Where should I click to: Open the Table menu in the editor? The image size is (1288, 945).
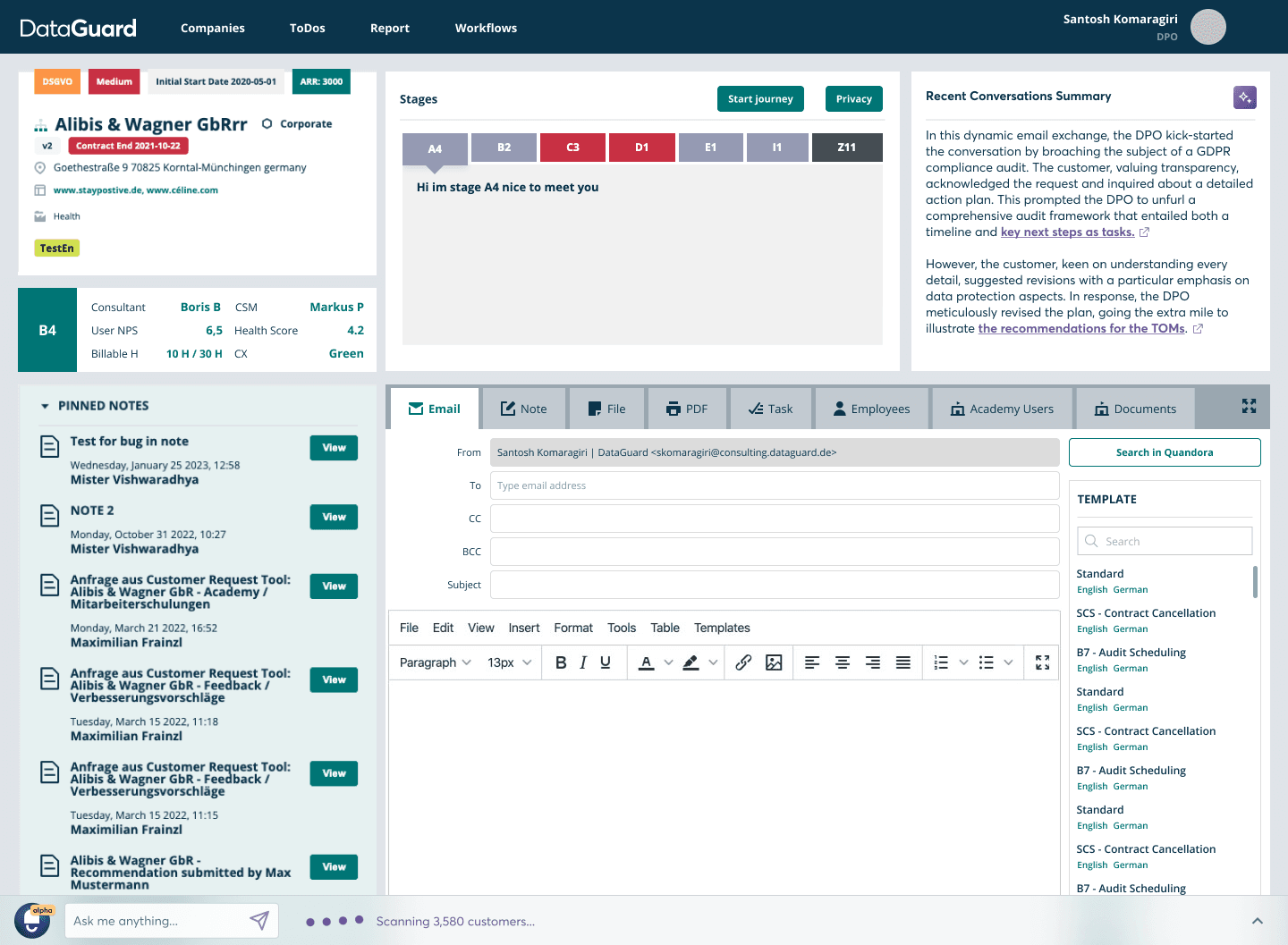pos(665,628)
